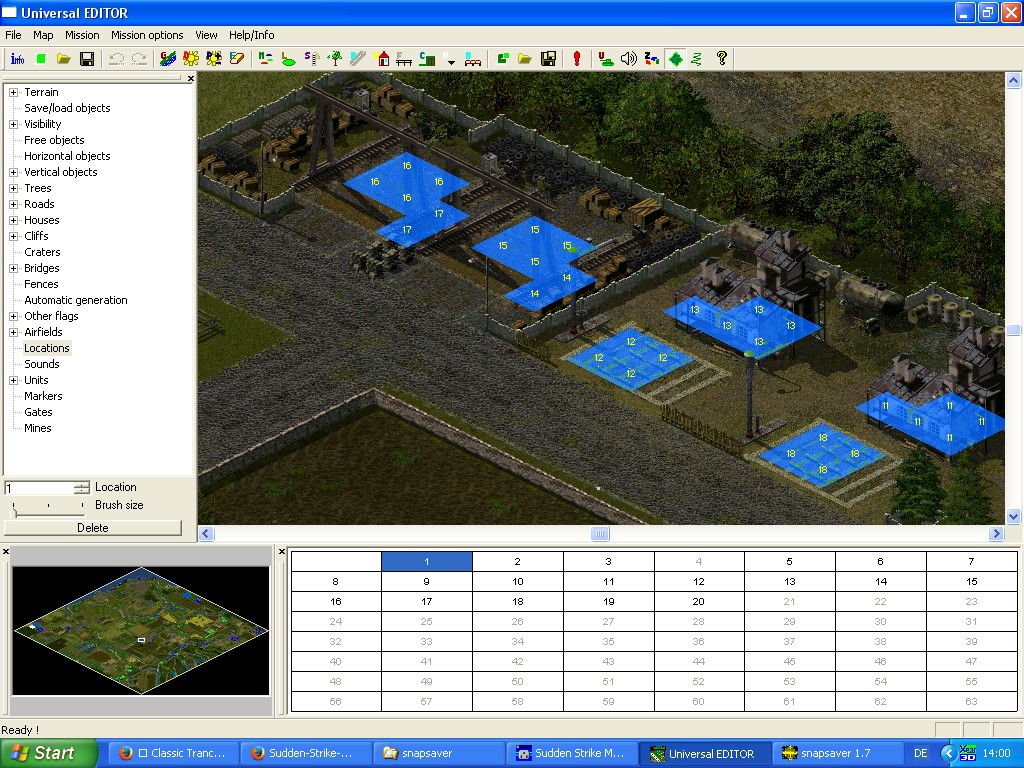This screenshot has height=768, width=1024.
Task: Open the Map menu
Action: click(43, 35)
